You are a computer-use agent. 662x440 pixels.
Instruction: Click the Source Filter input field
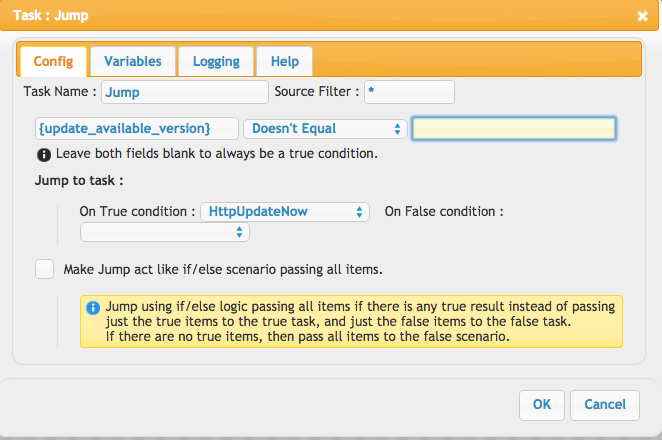[410, 92]
